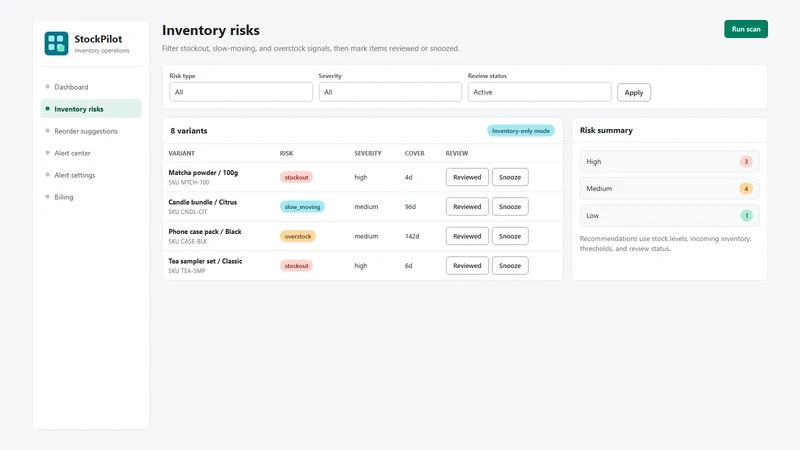The height and width of the screenshot is (450, 800).
Task: Click the Tea sampler stockout tag
Action: tap(296, 265)
